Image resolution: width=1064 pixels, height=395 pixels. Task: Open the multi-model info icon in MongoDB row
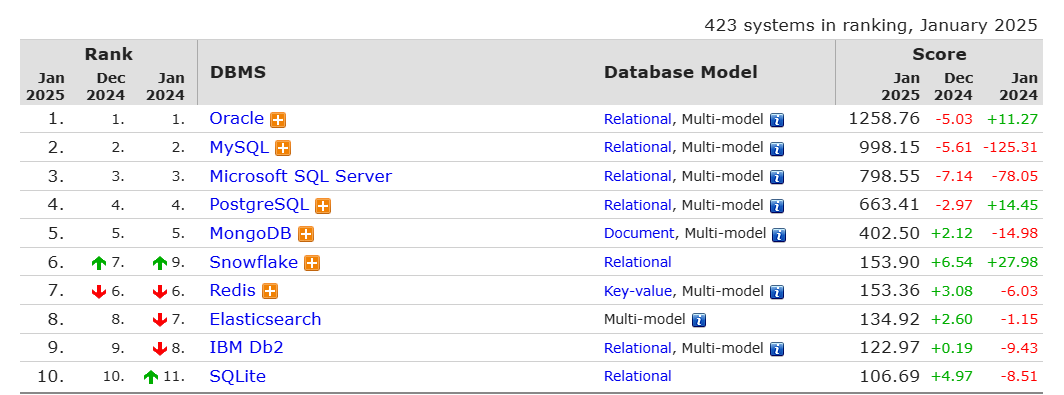point(780,234)
